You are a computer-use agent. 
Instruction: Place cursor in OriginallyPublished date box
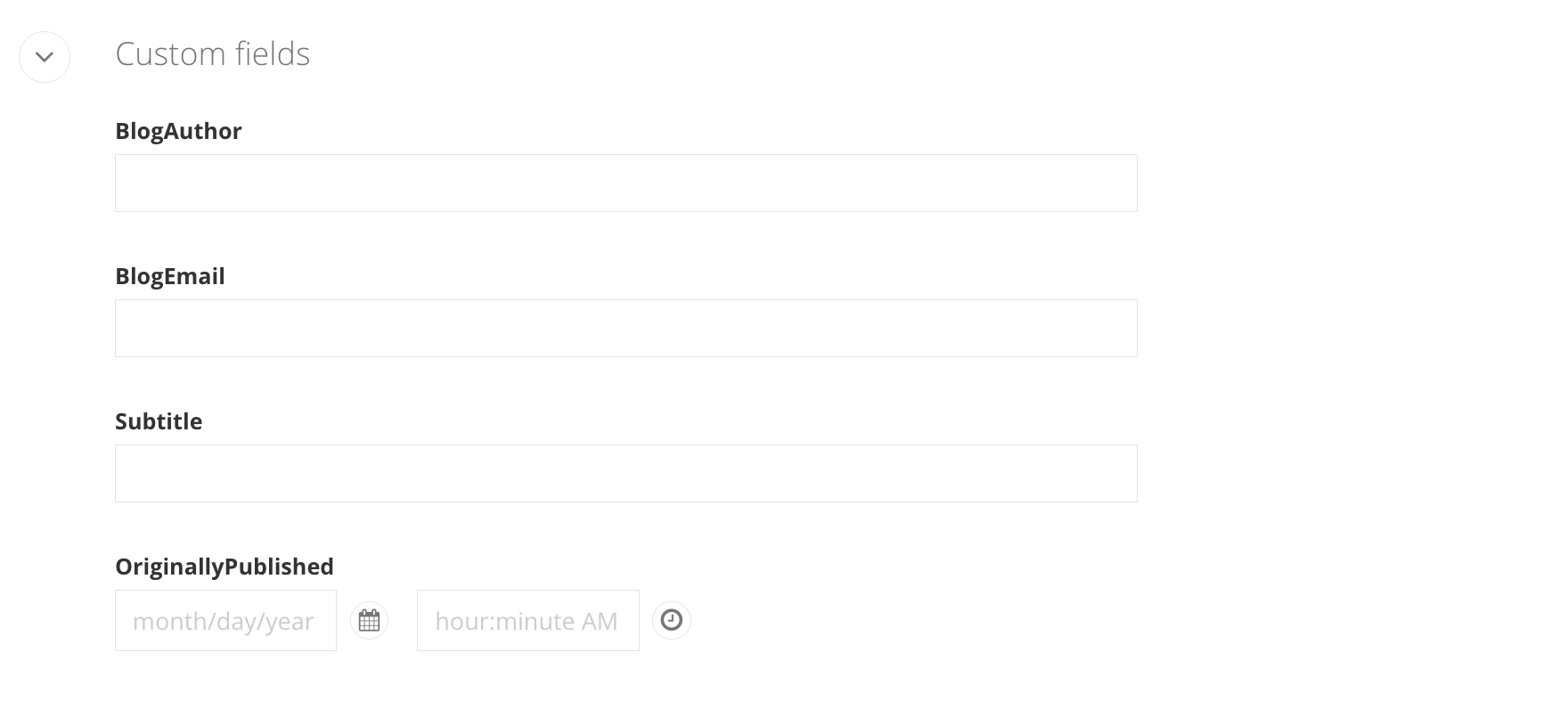pyautogui.click(x=225, y=621)
